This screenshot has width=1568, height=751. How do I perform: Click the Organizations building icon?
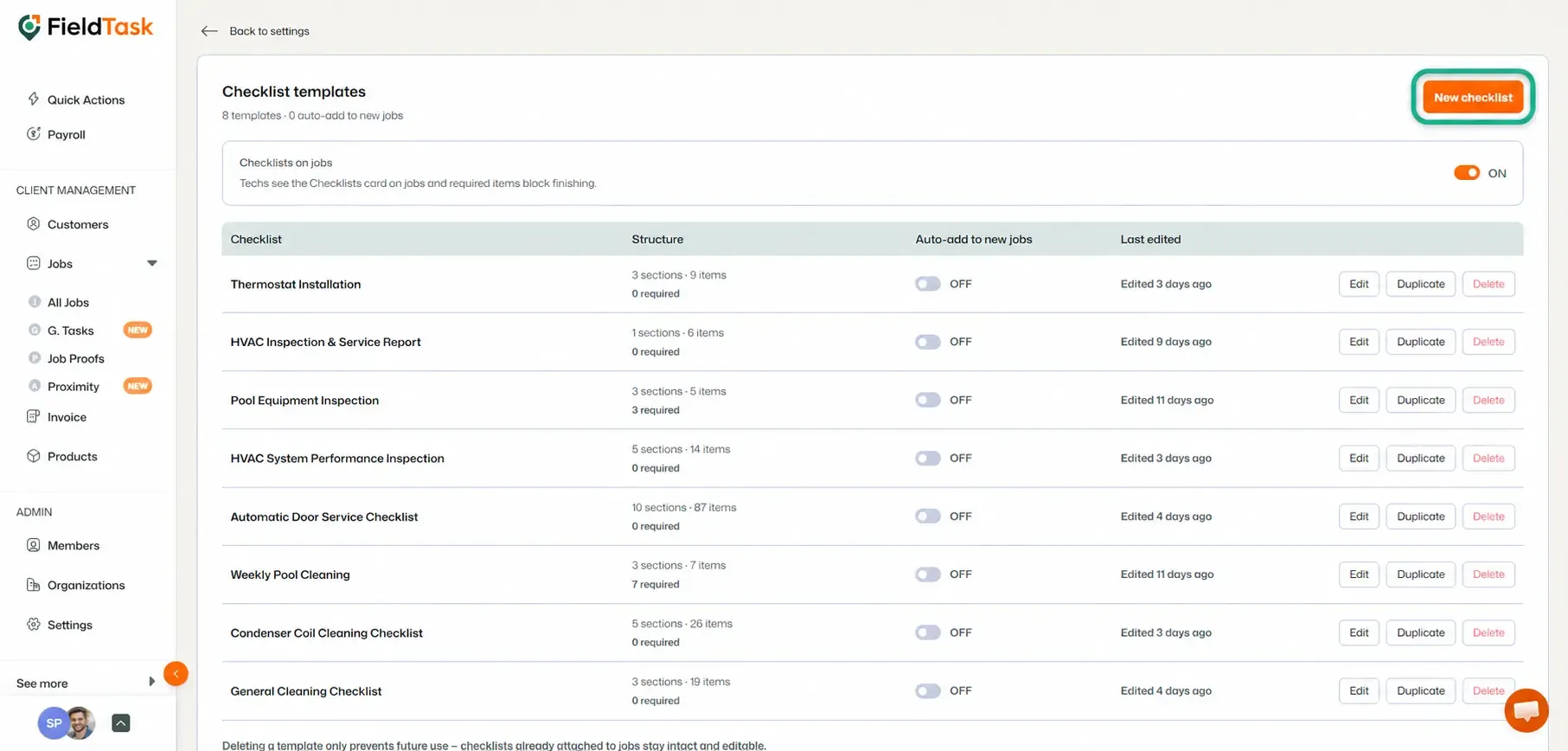click(x=34, y=585)
